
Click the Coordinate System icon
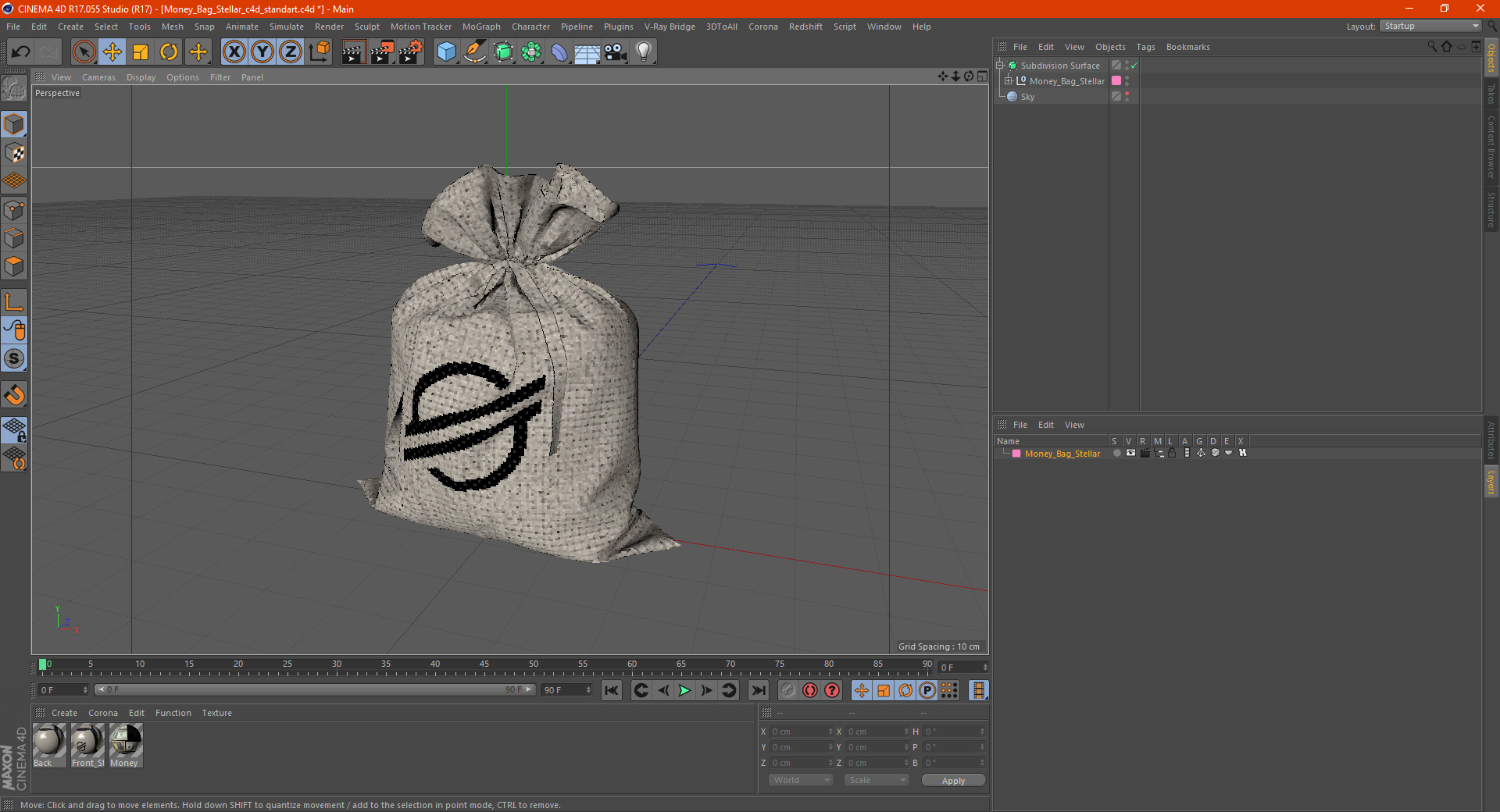point(320,52)
